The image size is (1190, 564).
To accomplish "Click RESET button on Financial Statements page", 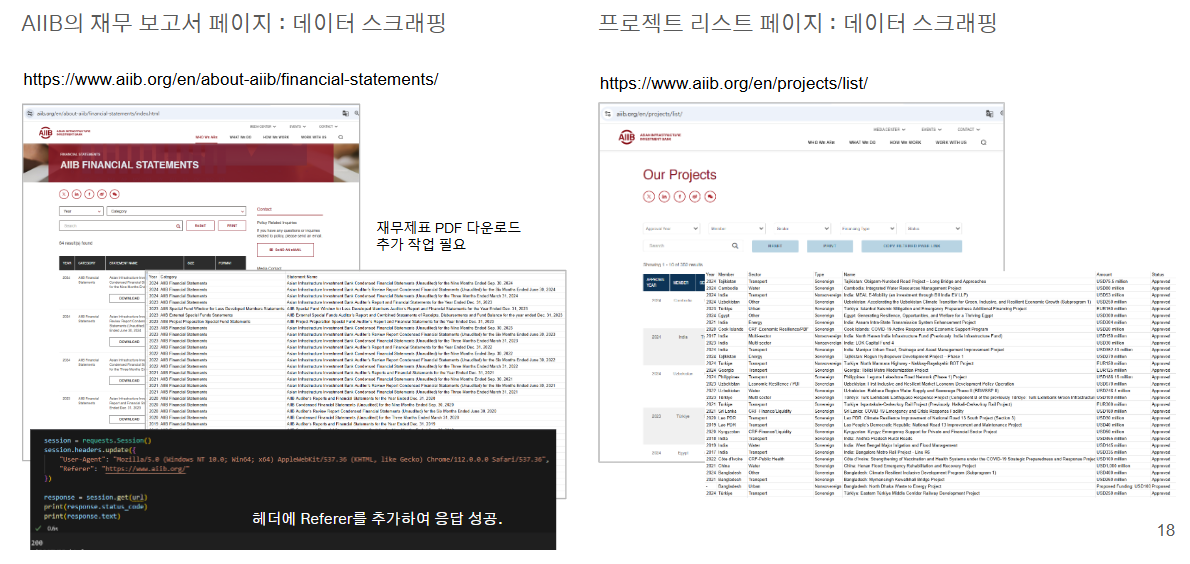I will pos(200,225).
